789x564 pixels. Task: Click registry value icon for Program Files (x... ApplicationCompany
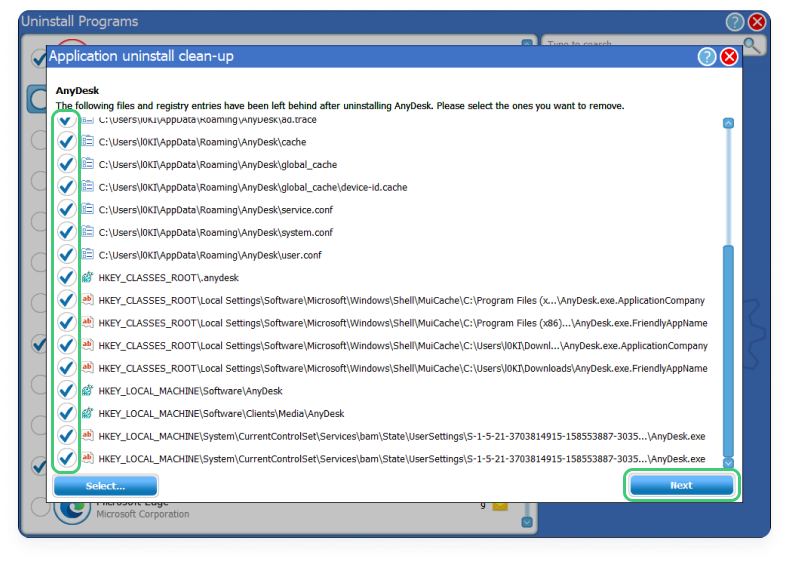[88, 300]
